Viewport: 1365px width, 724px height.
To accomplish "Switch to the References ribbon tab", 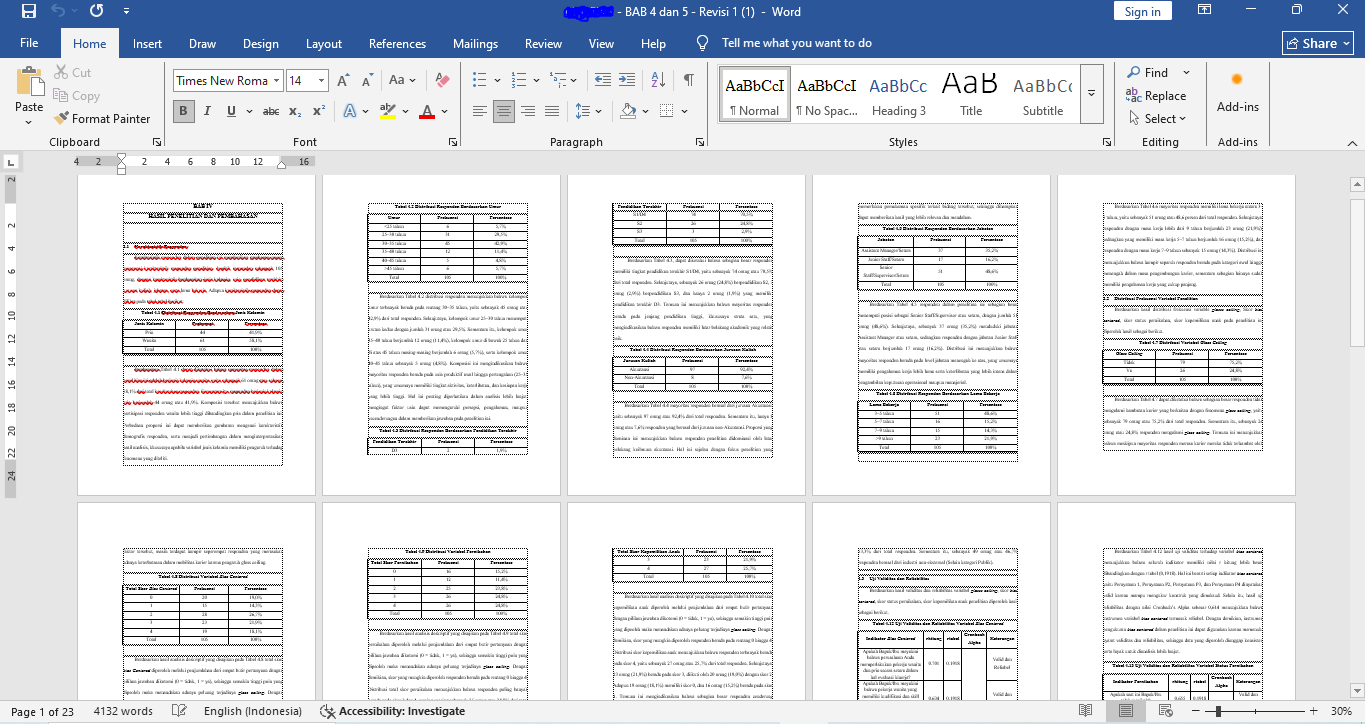I will (x=397, y=44).
